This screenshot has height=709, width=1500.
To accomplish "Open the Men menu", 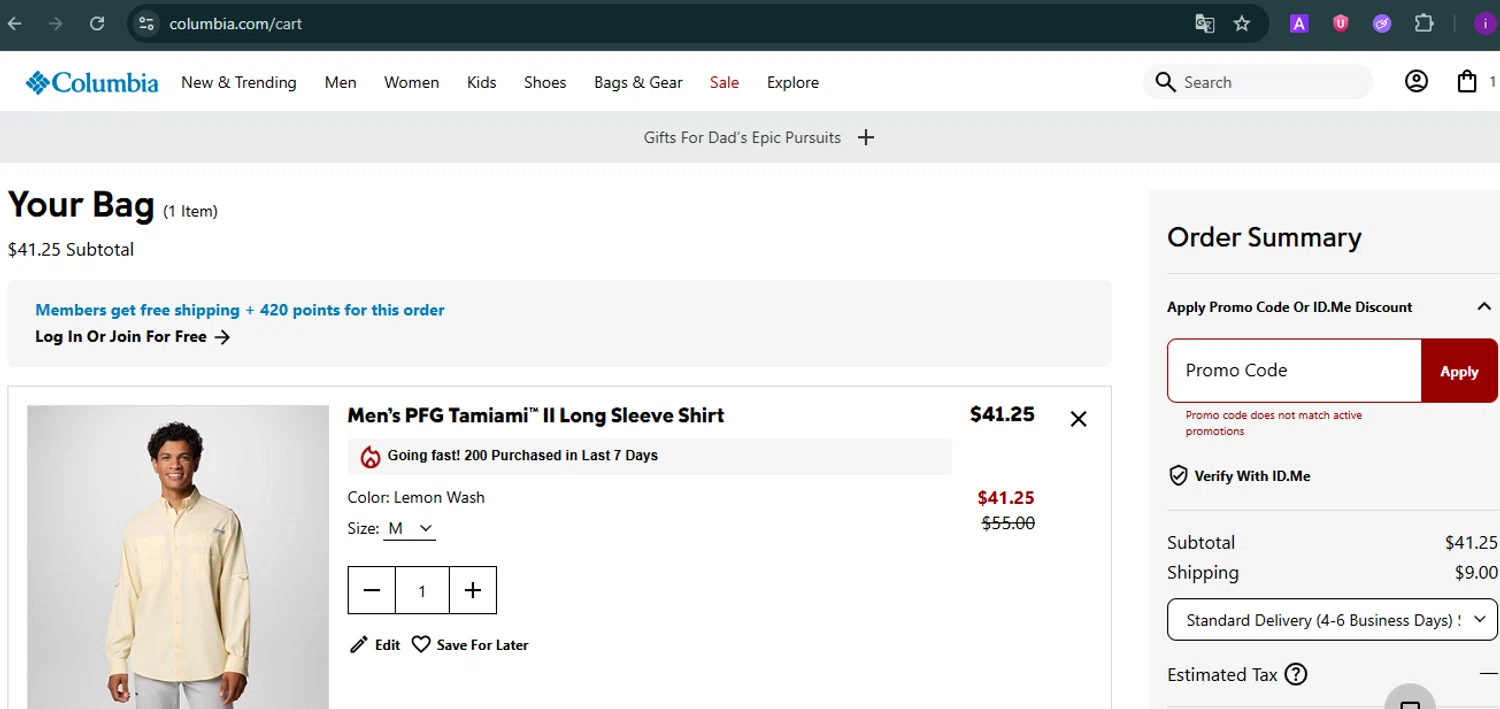I will [340, 82].
